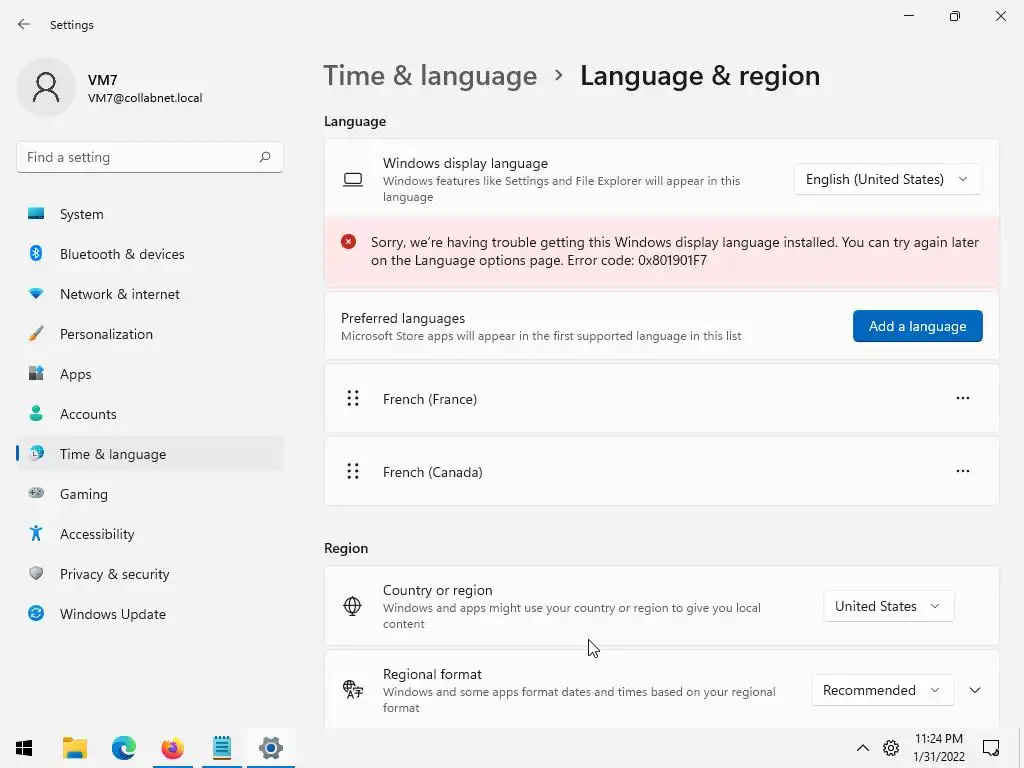Click the back arrow in Settings header
This screenshot has width=1024, height=768.
pyautogui.click(x=24, y=24)
